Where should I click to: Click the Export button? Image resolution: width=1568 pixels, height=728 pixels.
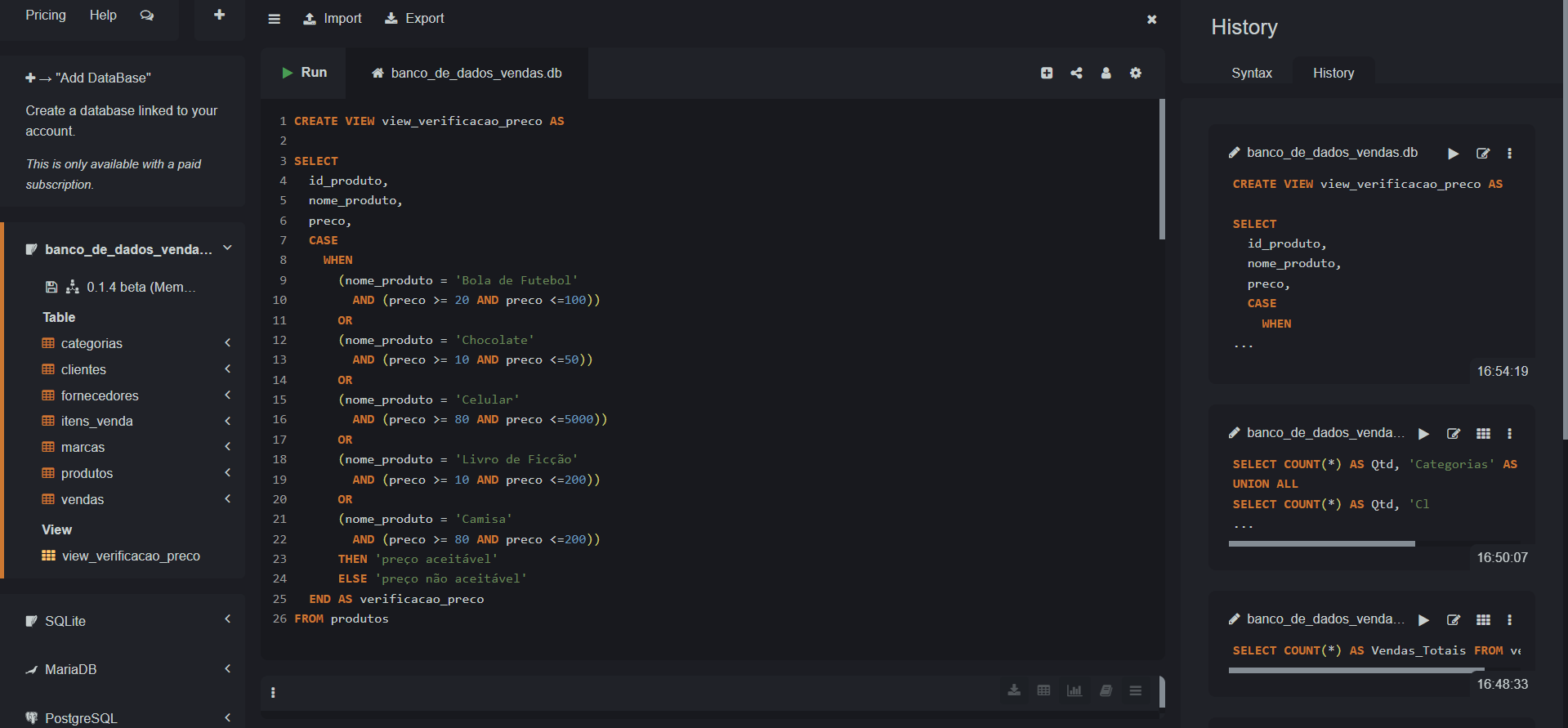(415, 19)
